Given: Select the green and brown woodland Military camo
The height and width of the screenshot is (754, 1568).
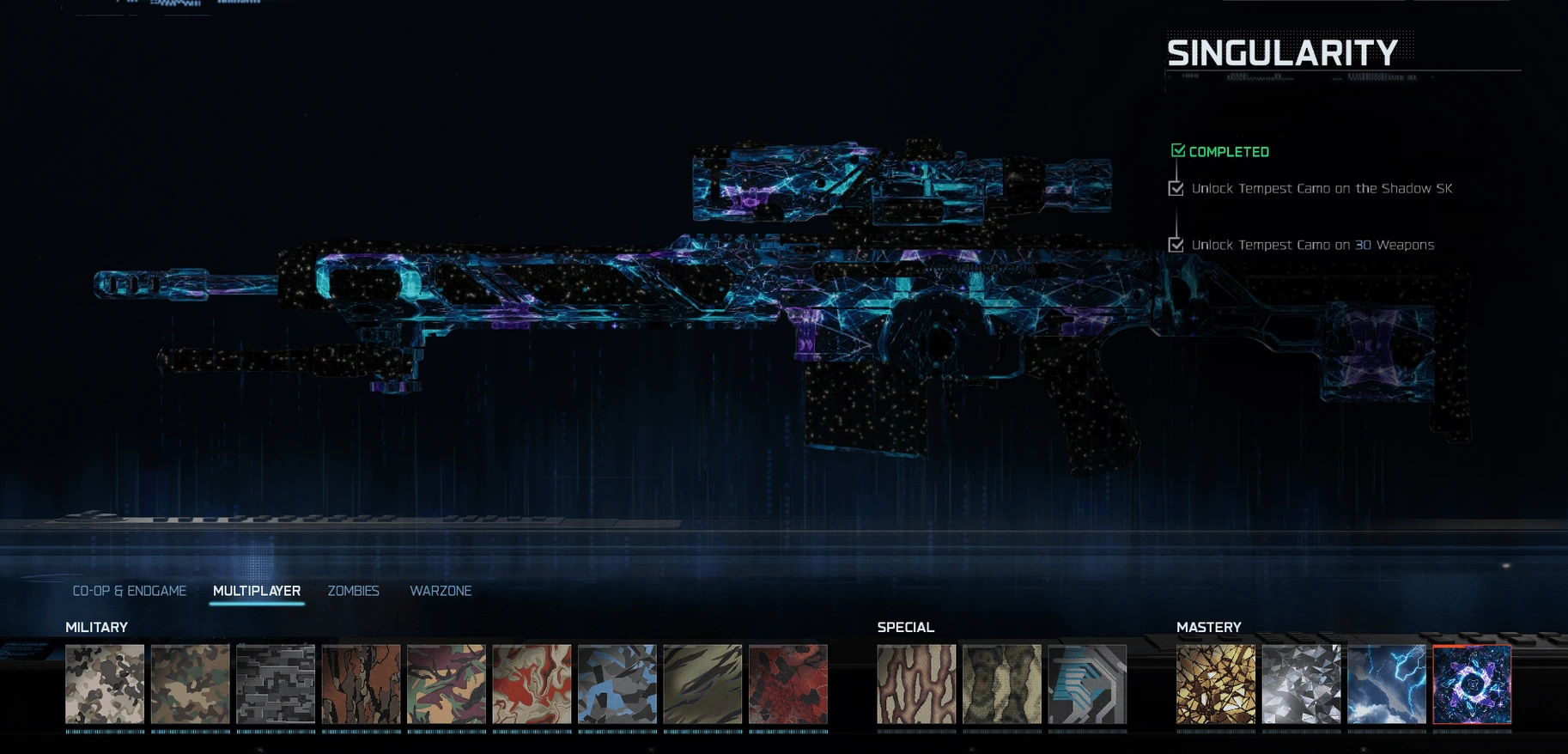Looking at the screenshot, I should pos(191,684).
